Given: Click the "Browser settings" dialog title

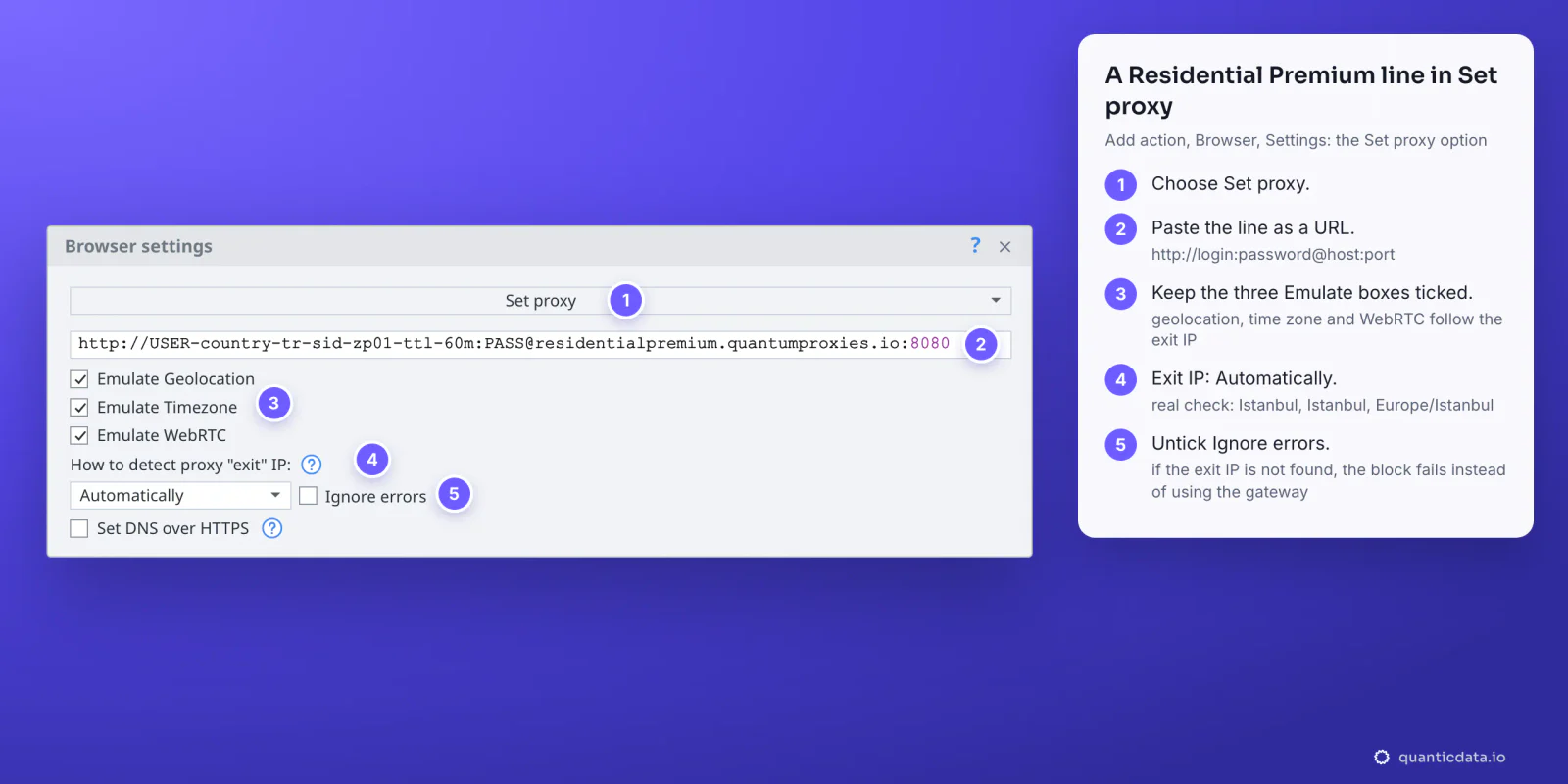Looking at the screenshot, I should [138, 246].
